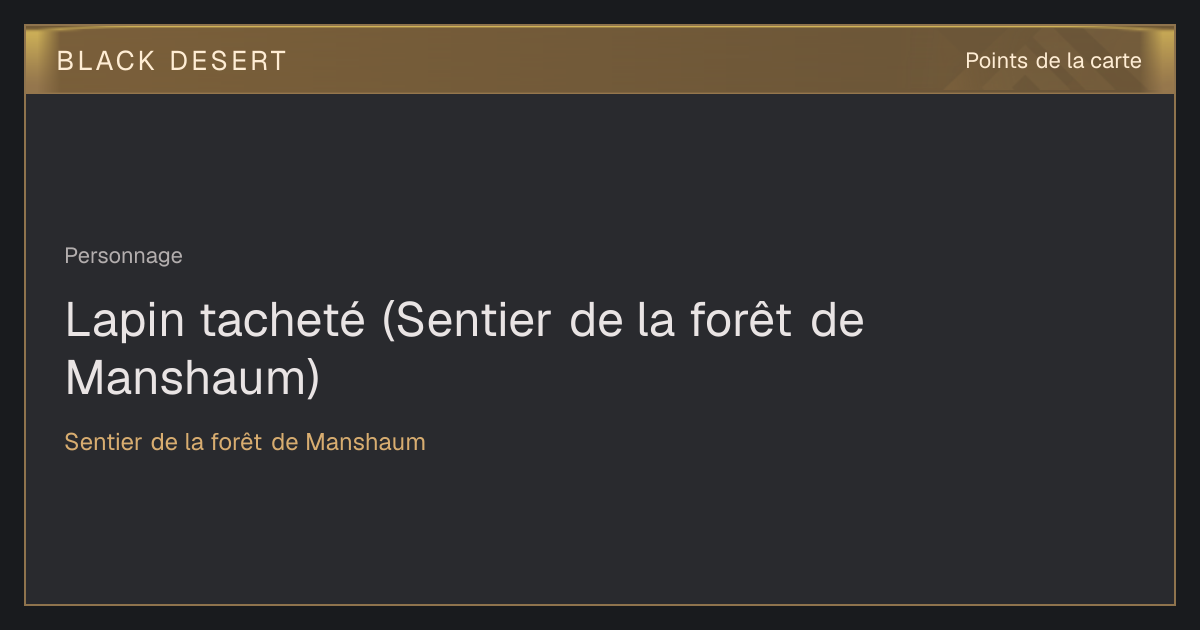1200x630 pixels.
Task: Click the BLACK DESERT logo text
Action: [172, 61]
